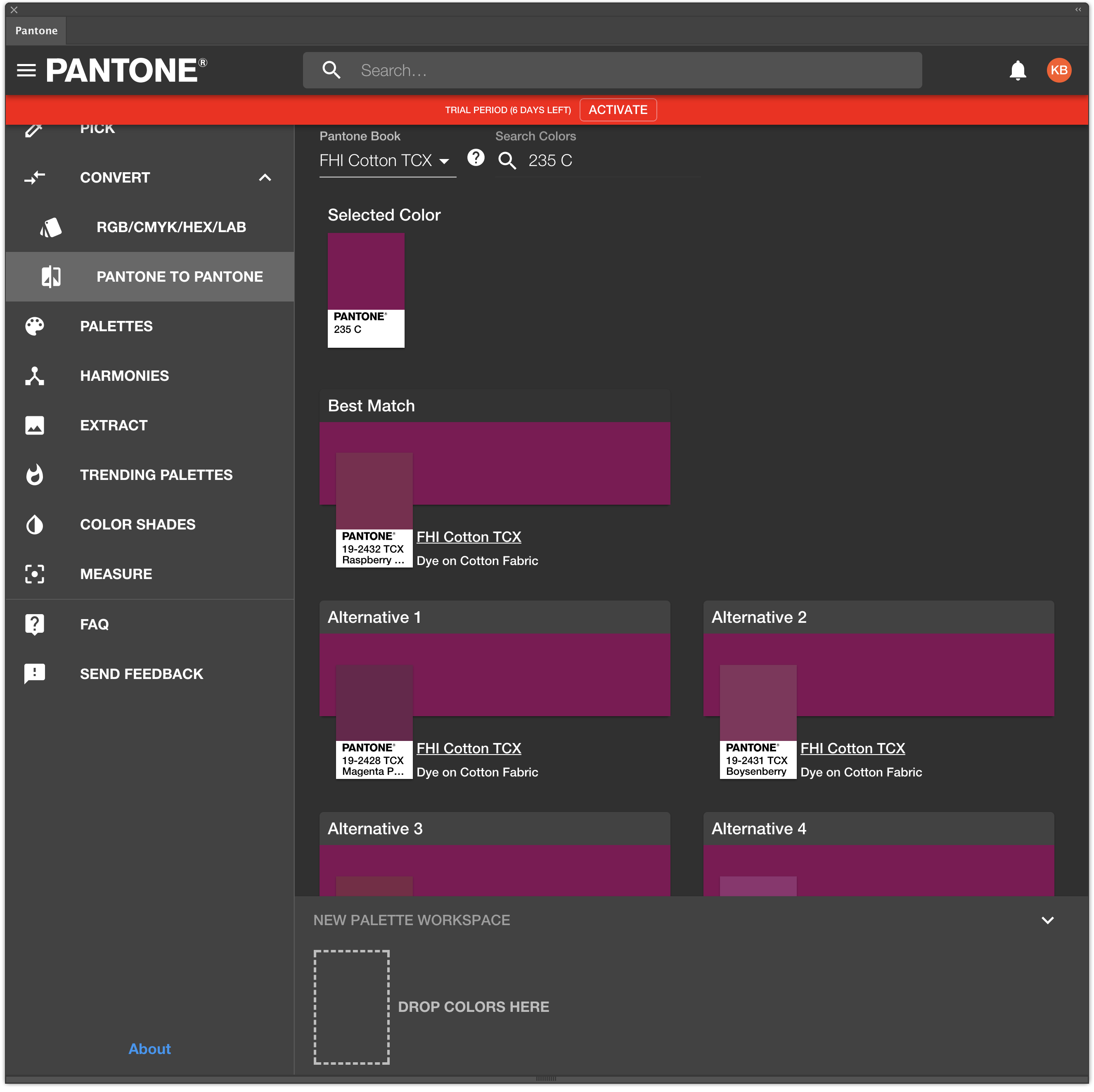Click the Trending Palettes flame icon
Image resolution: width=1094 pixels, height=1092 pixels.
pyautogui.click(x=35, y=475)
